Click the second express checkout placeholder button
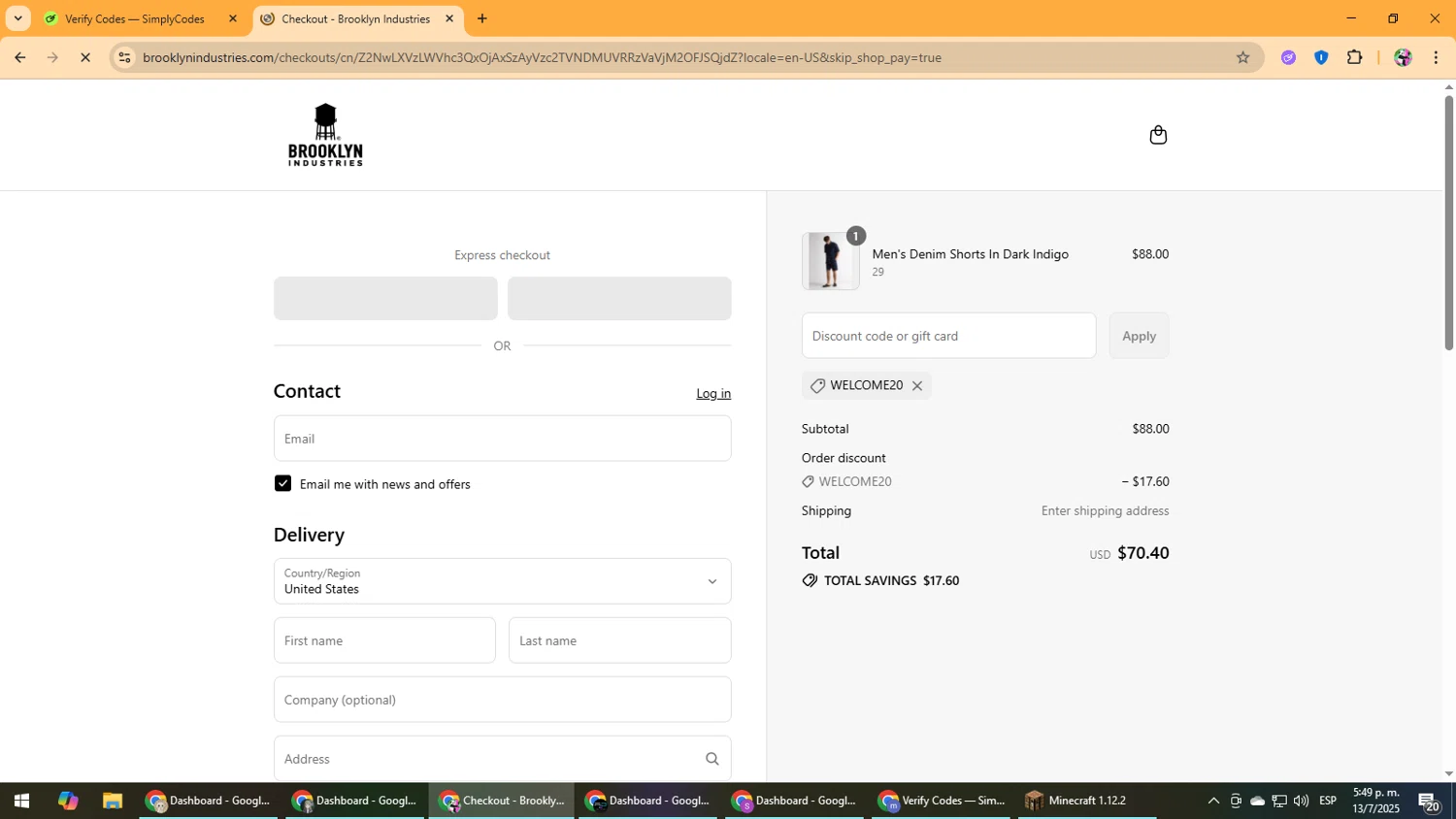Image resolution: width=1456 pixels, height=819 pixels. pyautogui.click(x=619, y=298)
